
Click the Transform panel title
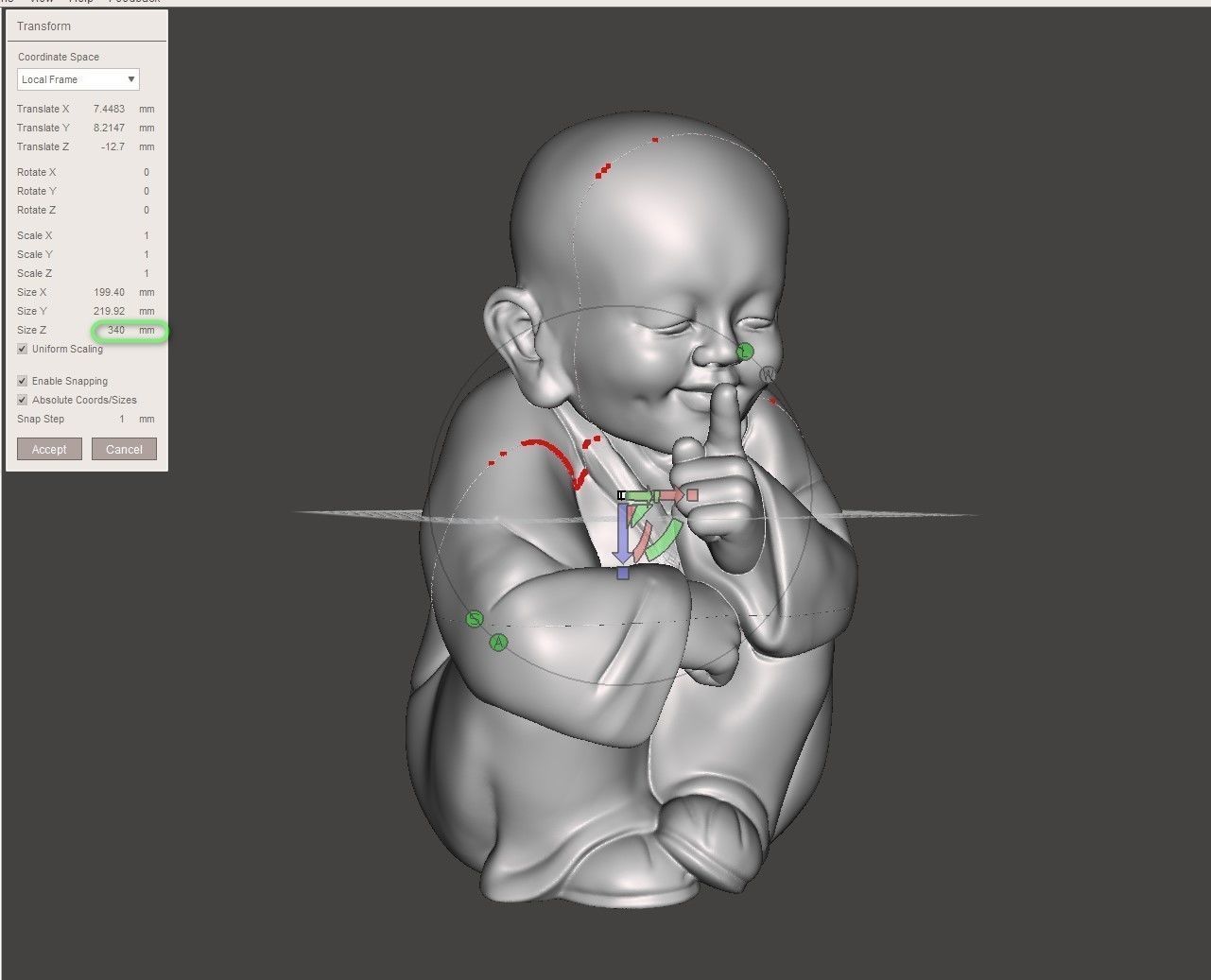tap(43, 26)
